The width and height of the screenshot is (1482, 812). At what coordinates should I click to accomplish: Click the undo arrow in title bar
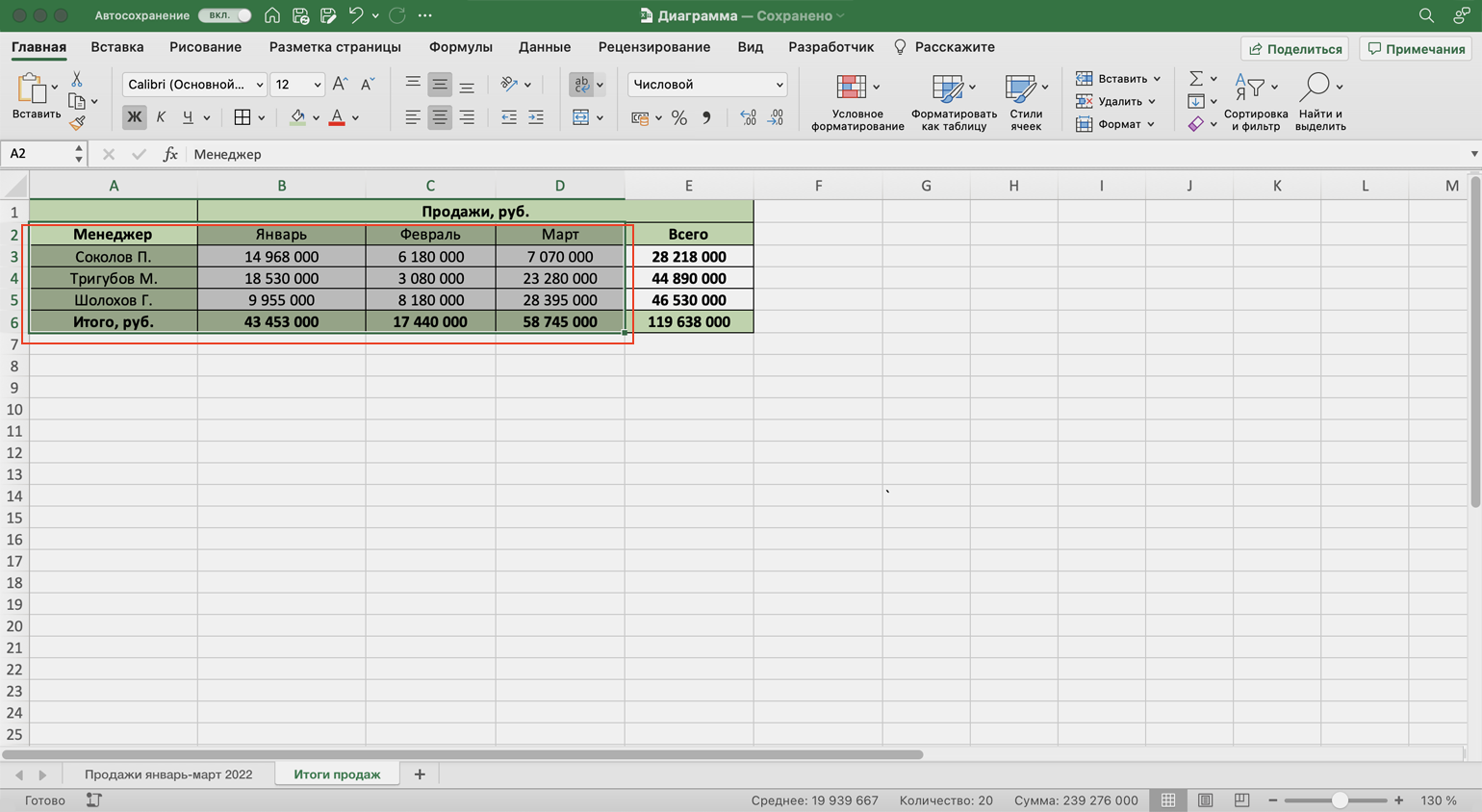tap(356, 15)
